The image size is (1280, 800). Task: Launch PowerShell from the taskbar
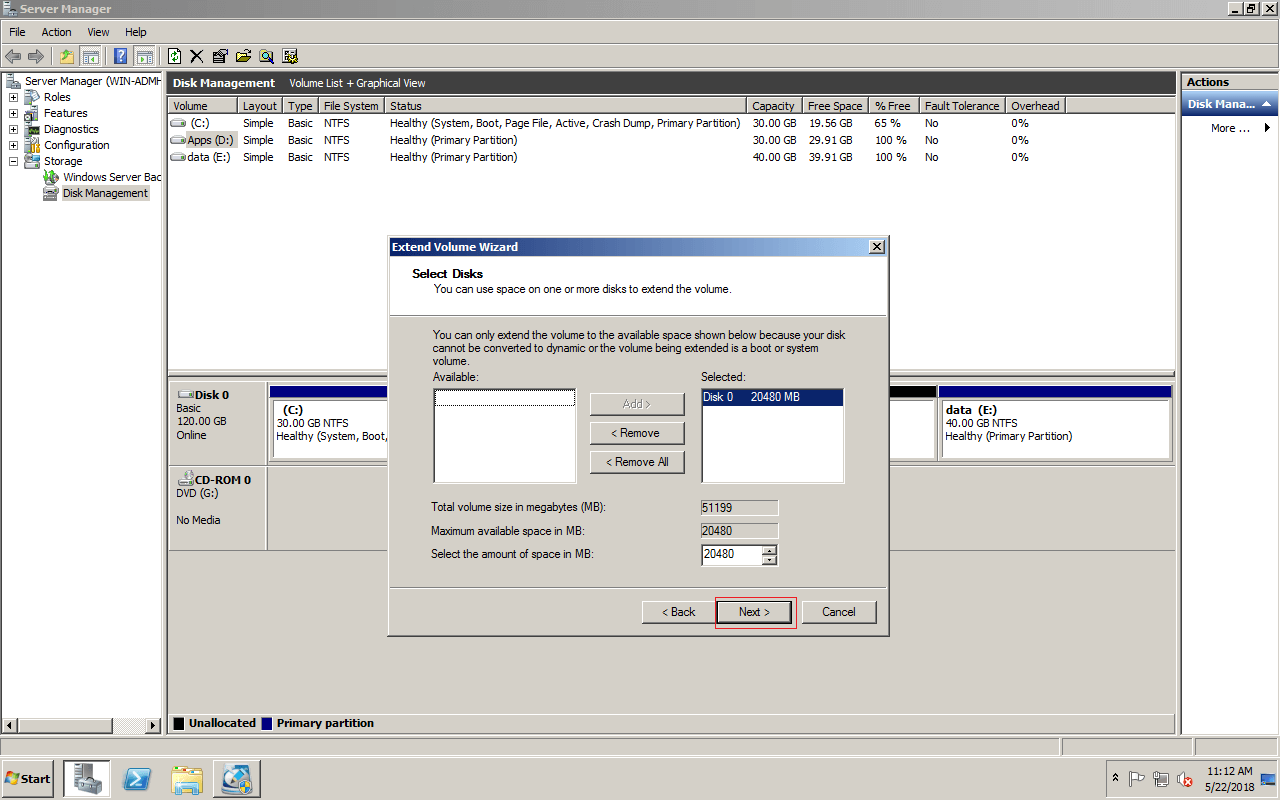pyautogui.click(x=137, y=779)
